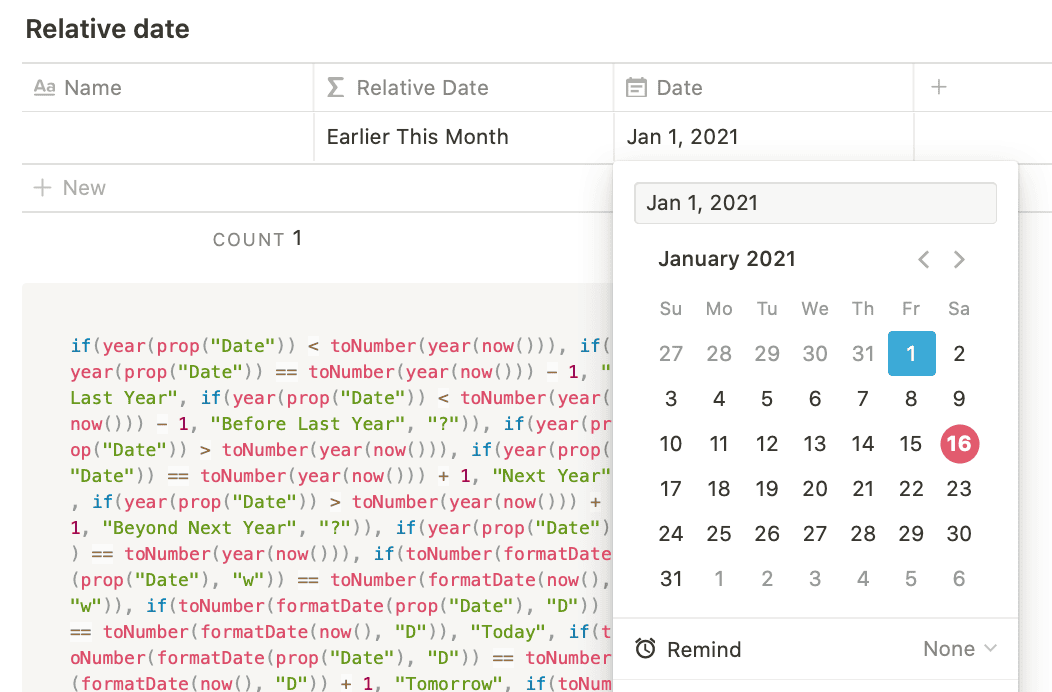The height and width of the screenshot is (692, 1052).
Task: Click the date text input field
Action: 815,203
